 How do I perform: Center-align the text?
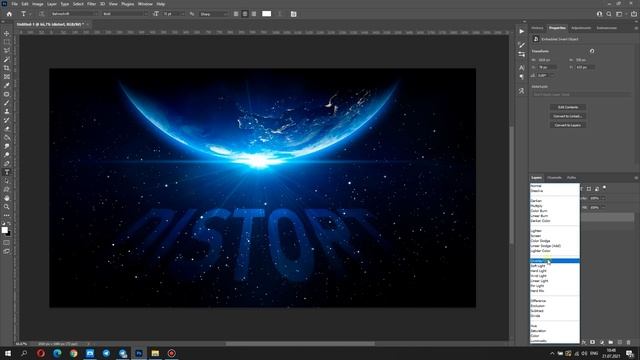coord(245,14)
